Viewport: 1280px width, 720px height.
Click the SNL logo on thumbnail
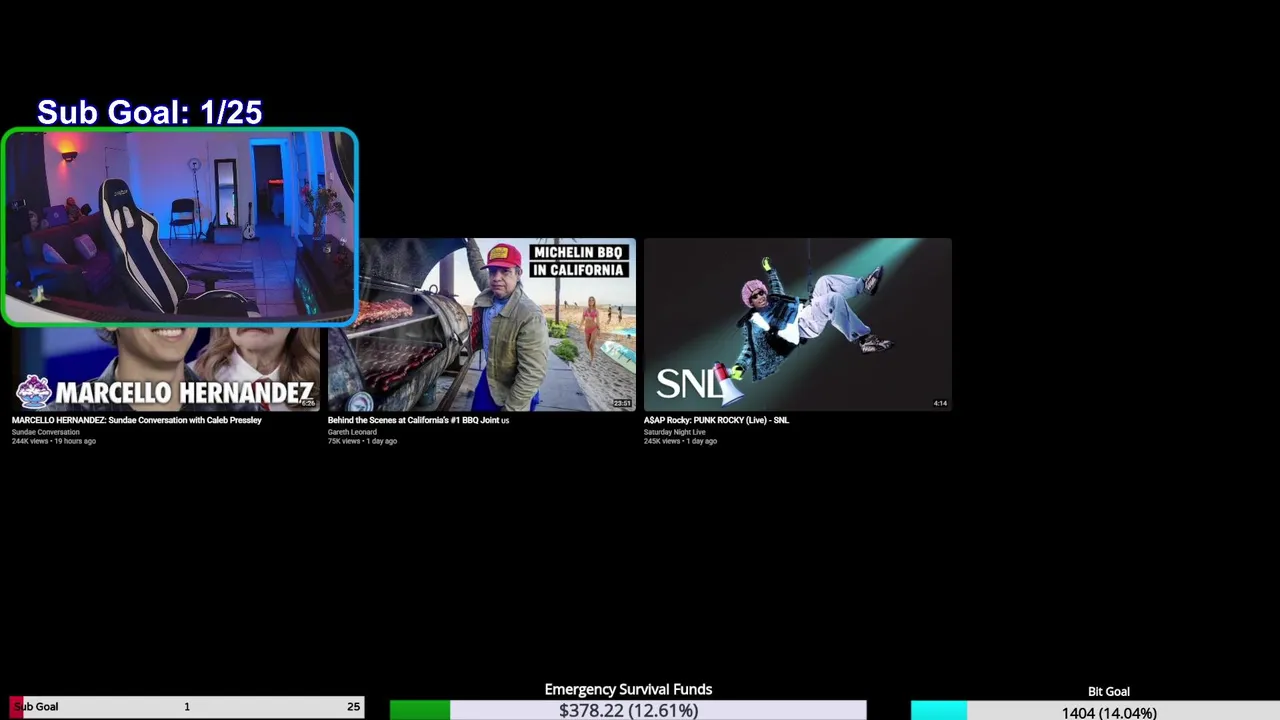point(692,384)
